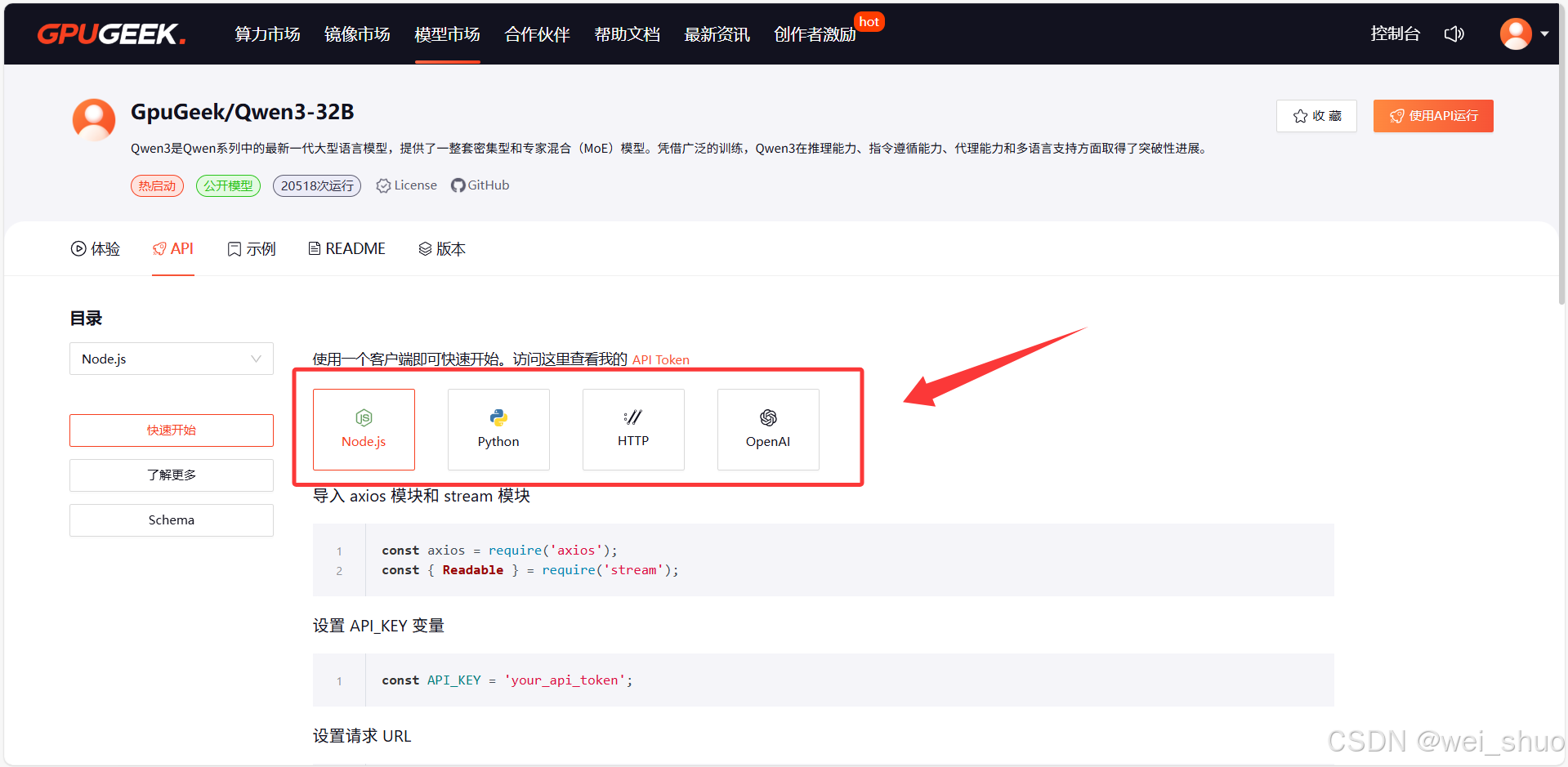Click the 使用API运行 button
Screen dimensions: 1568x767
point(1433,116)
